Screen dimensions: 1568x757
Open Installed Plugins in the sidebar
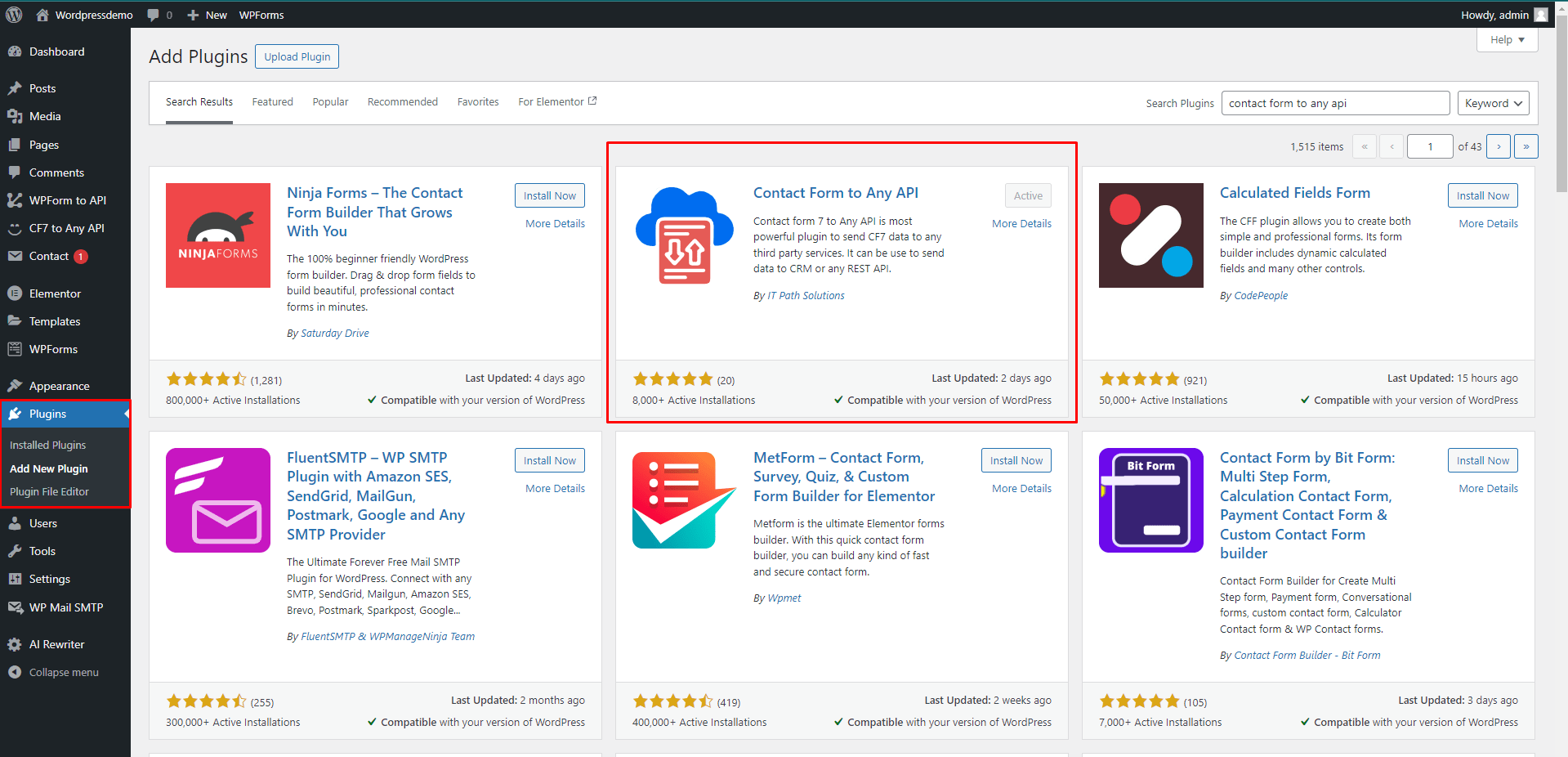[x=47, y=445]
